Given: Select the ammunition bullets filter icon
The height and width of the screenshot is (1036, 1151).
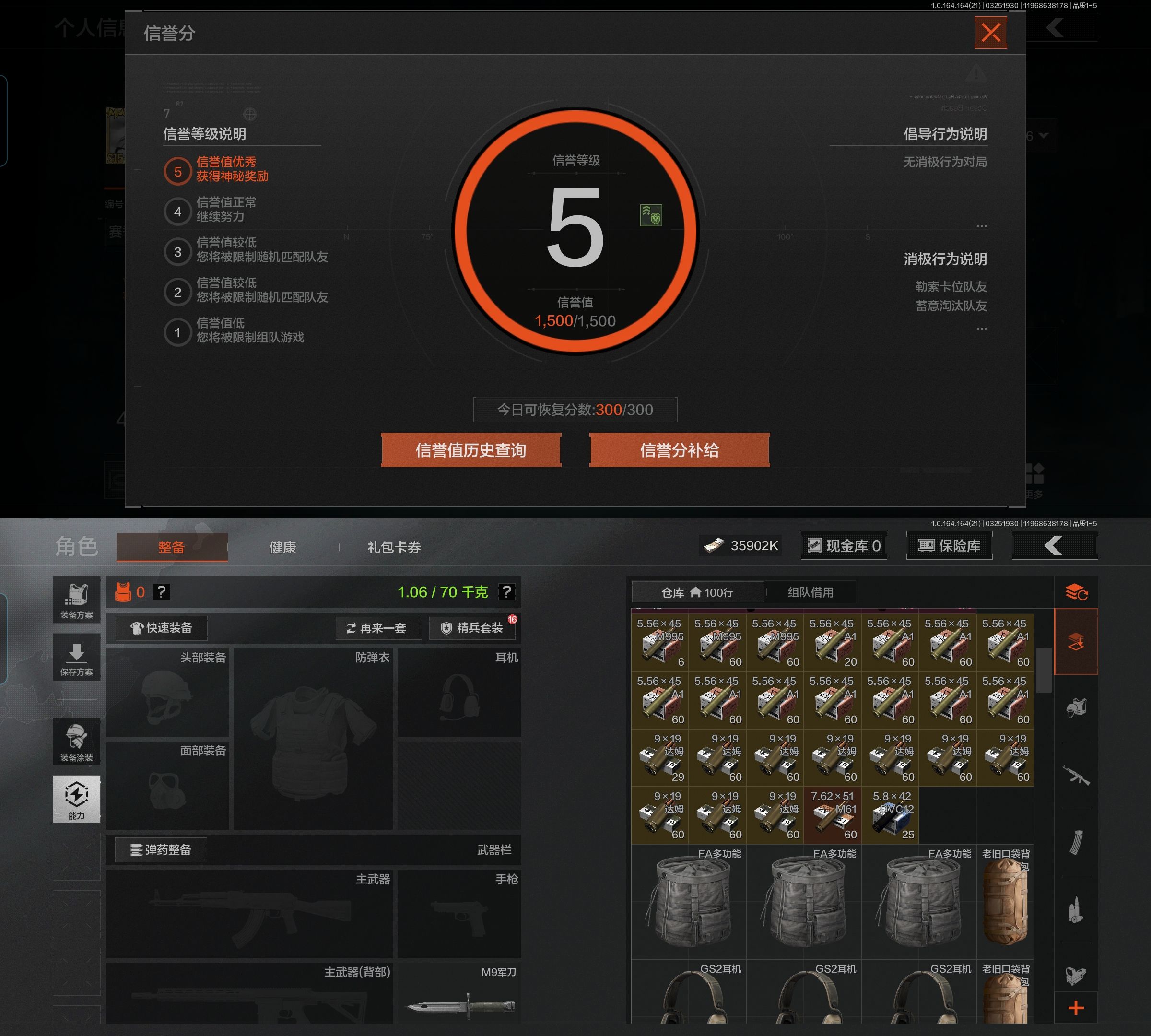Looking at the screenshot, I should 1076,909.
